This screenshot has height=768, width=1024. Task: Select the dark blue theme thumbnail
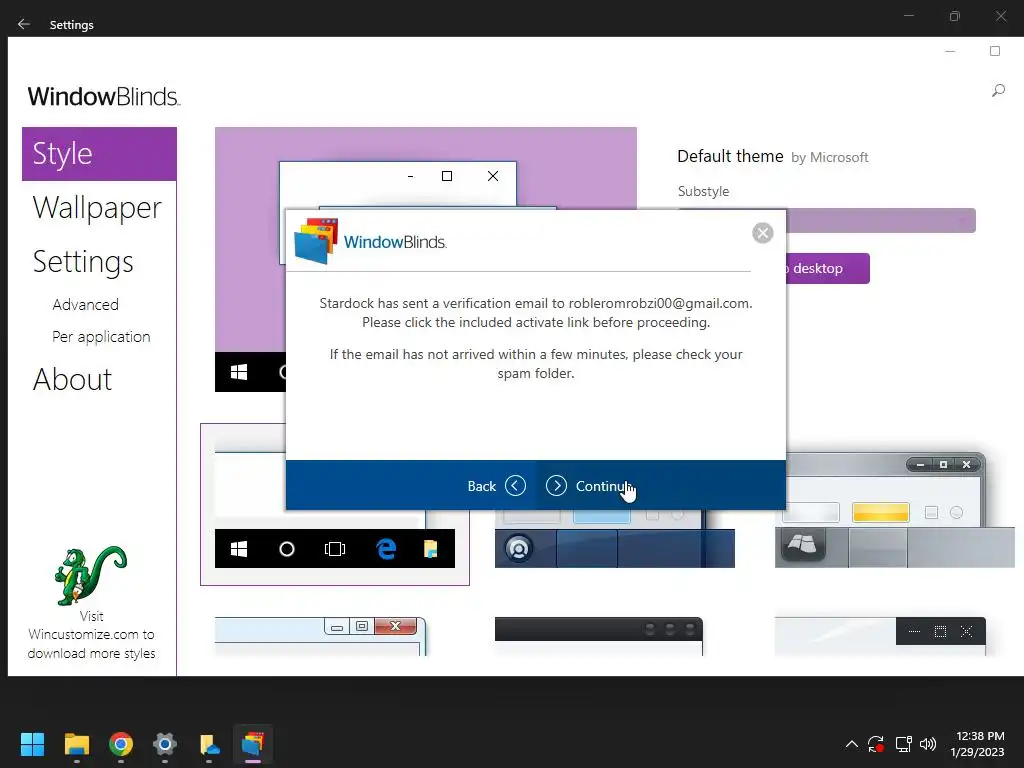615,538
